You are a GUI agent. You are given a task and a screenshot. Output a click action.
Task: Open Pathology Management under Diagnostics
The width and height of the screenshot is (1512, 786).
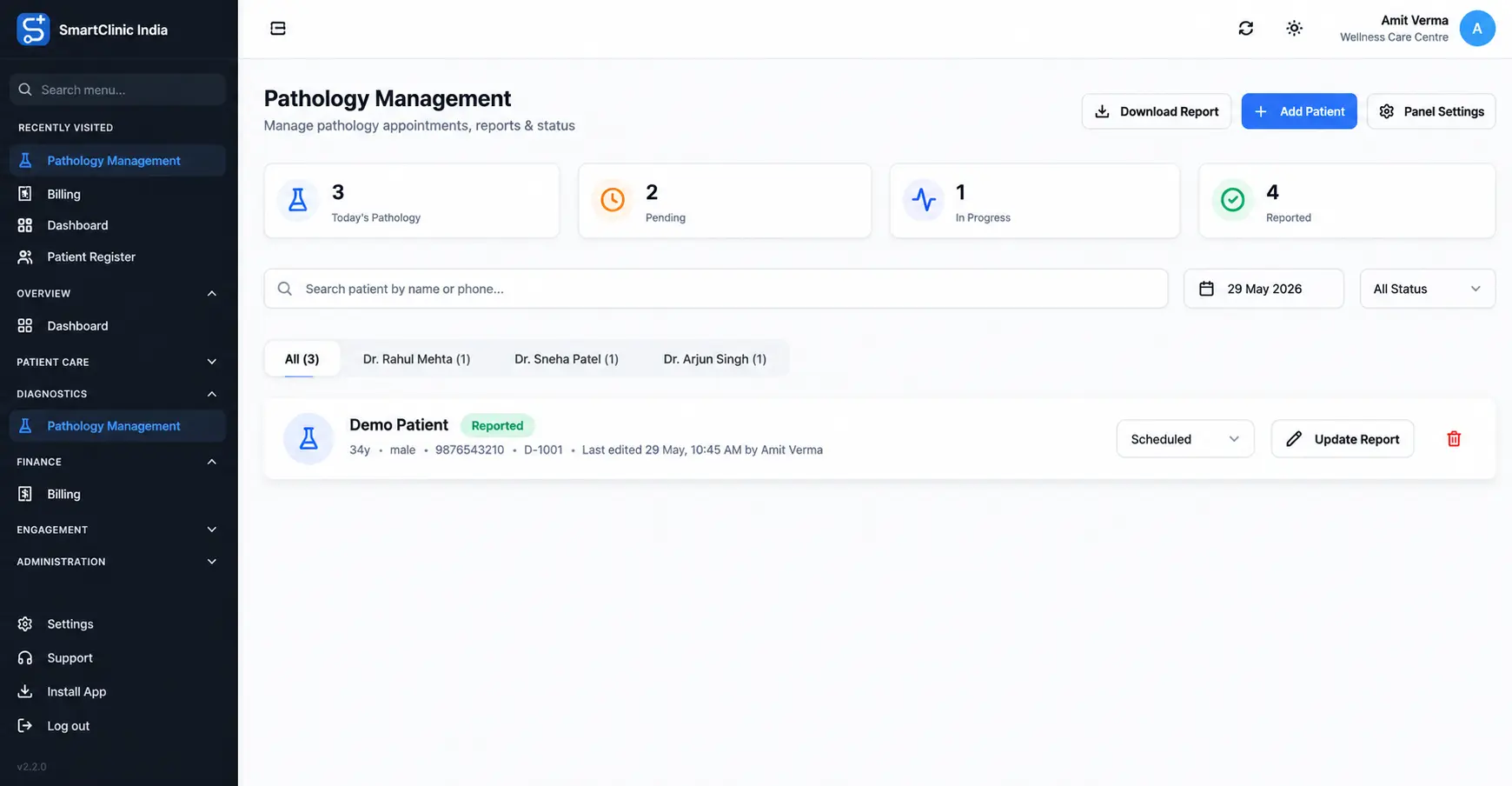[117, 426]
